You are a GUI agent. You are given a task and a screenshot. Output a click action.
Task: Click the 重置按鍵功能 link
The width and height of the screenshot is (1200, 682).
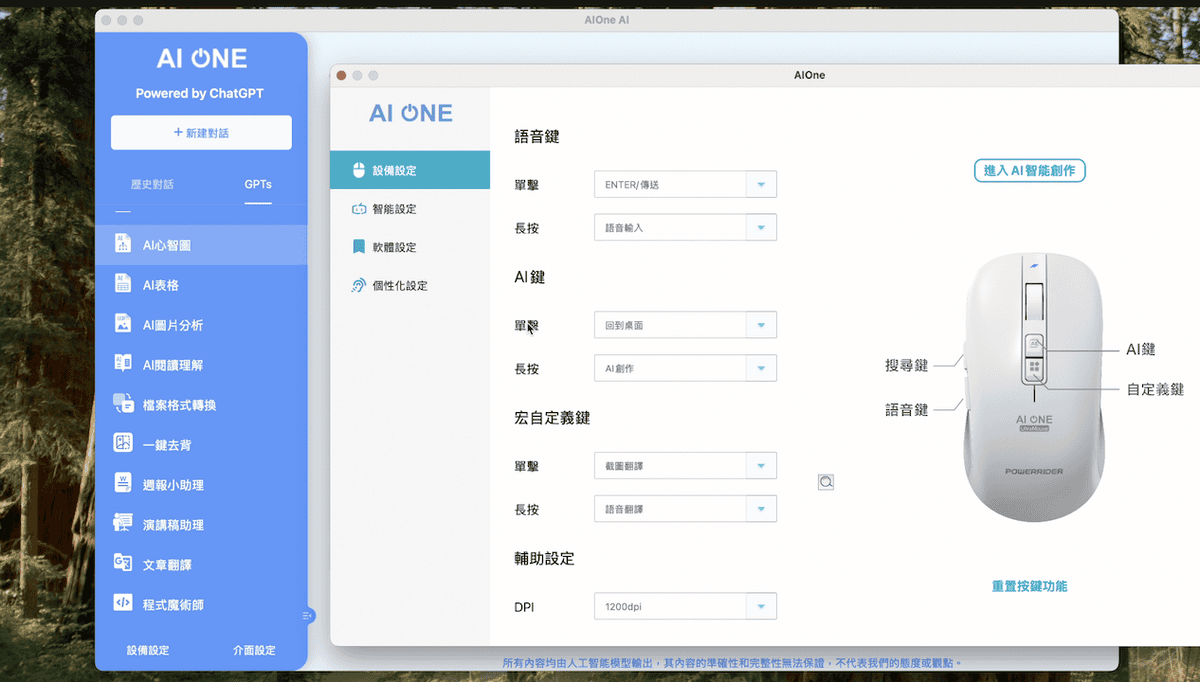coord(1029,586)
